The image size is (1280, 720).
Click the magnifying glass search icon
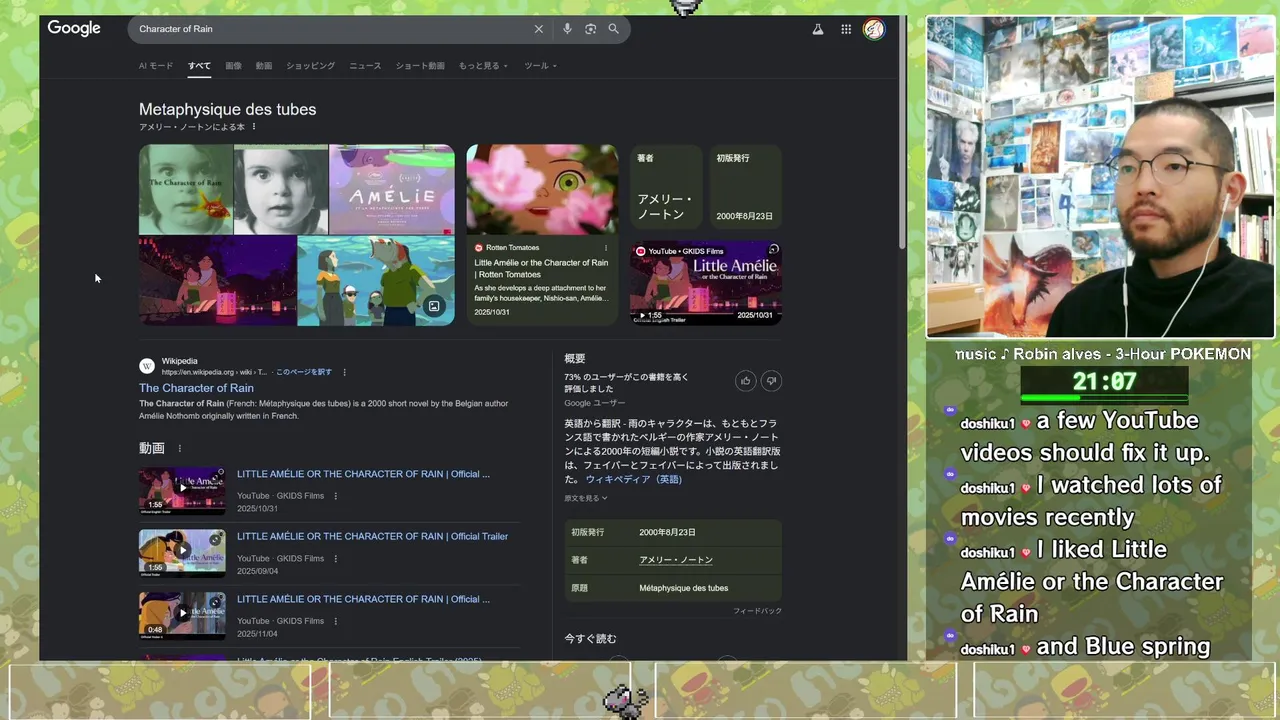click(x=613, y=29)
